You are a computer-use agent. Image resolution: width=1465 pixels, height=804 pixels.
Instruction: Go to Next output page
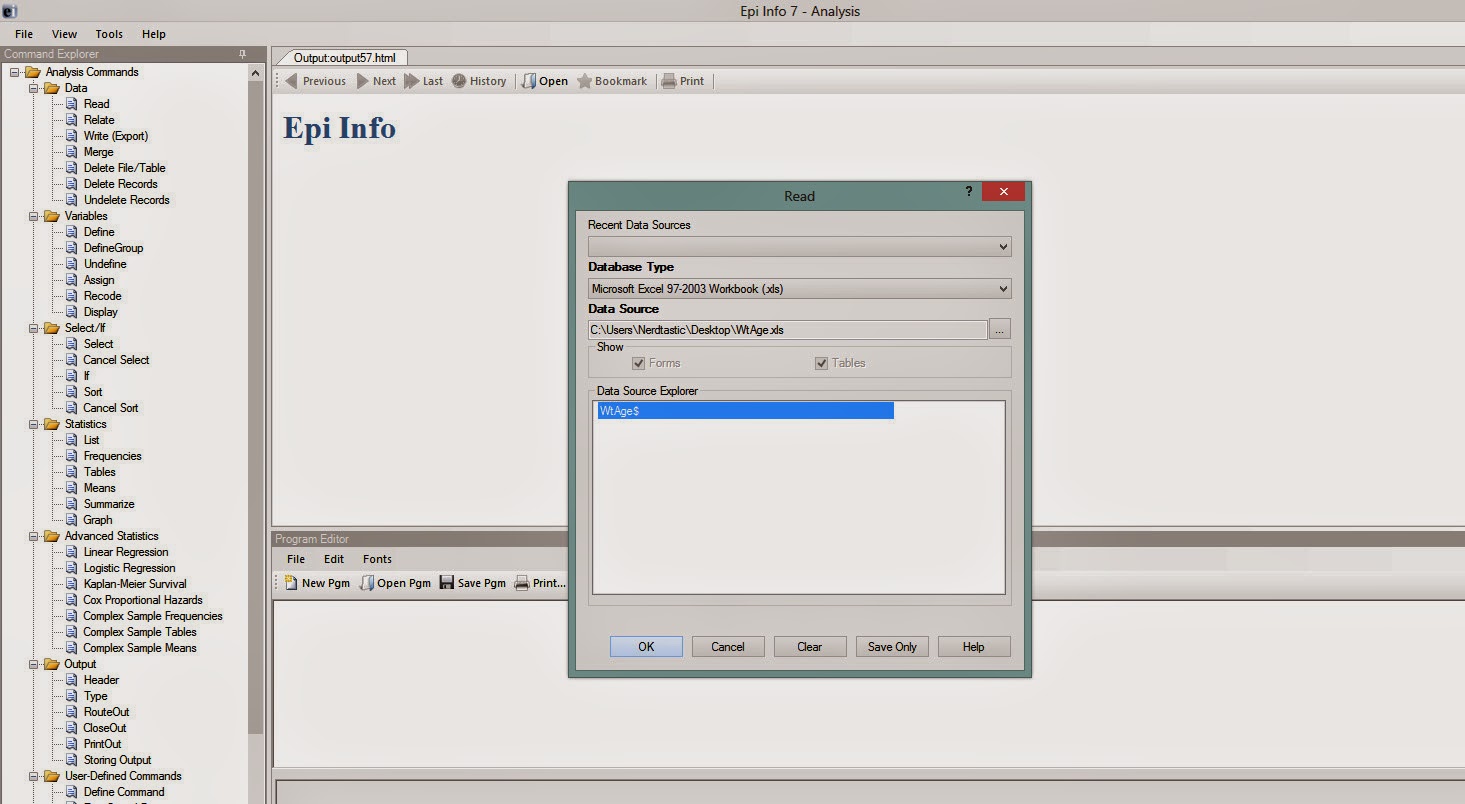tap(377, 81)
